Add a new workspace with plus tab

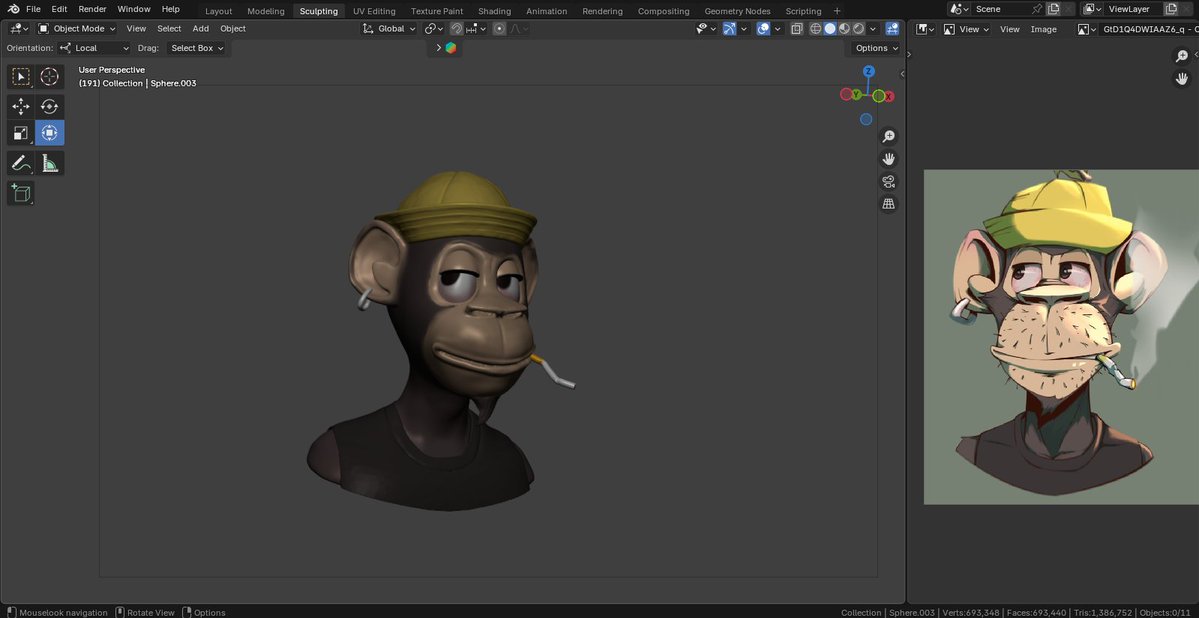tap(837, 11)
